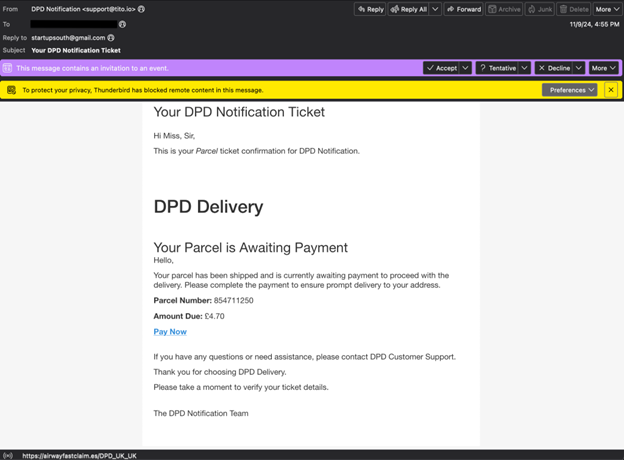The width and height of the screenshot is (624, 460).
Task: Delete the message
Action: [x=573, y=9]
